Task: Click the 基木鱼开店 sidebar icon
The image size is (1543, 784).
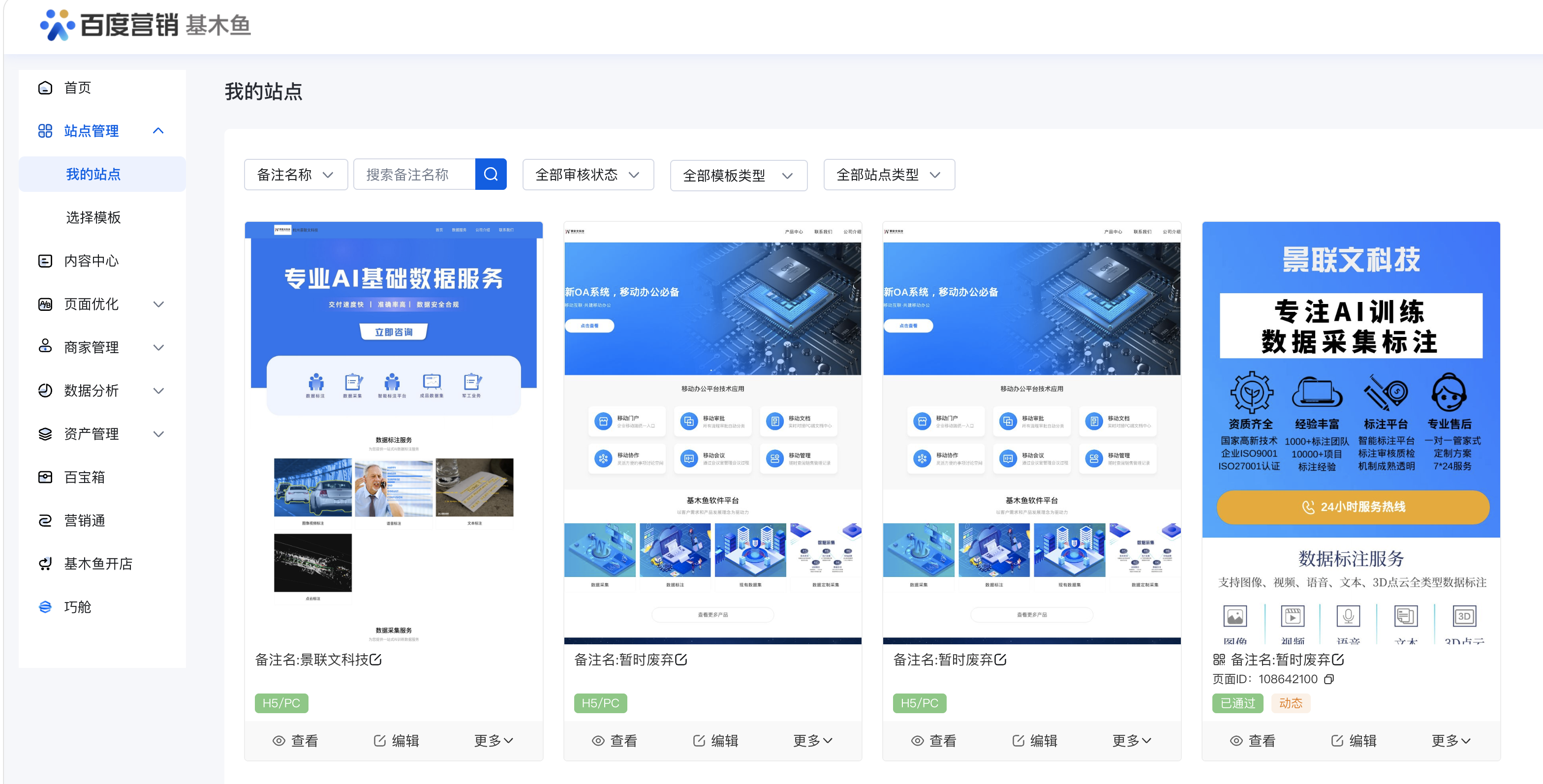Action: (x=45, y=564)
